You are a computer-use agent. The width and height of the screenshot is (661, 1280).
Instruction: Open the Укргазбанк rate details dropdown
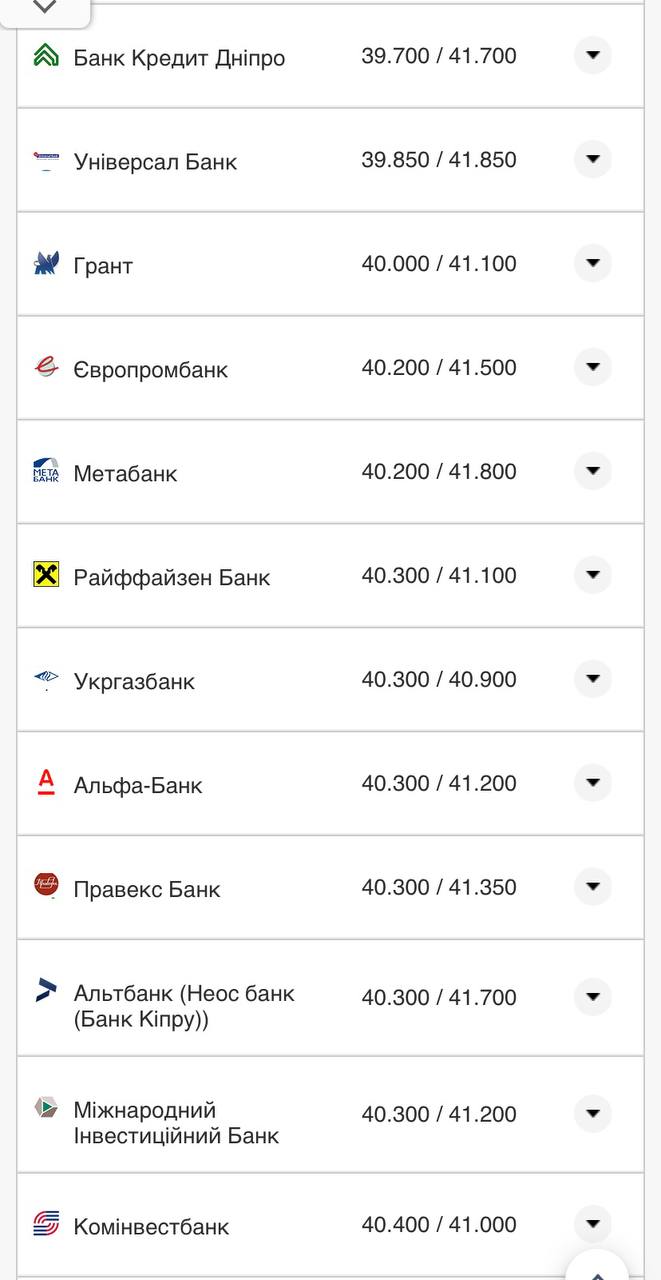pos(593,680)
